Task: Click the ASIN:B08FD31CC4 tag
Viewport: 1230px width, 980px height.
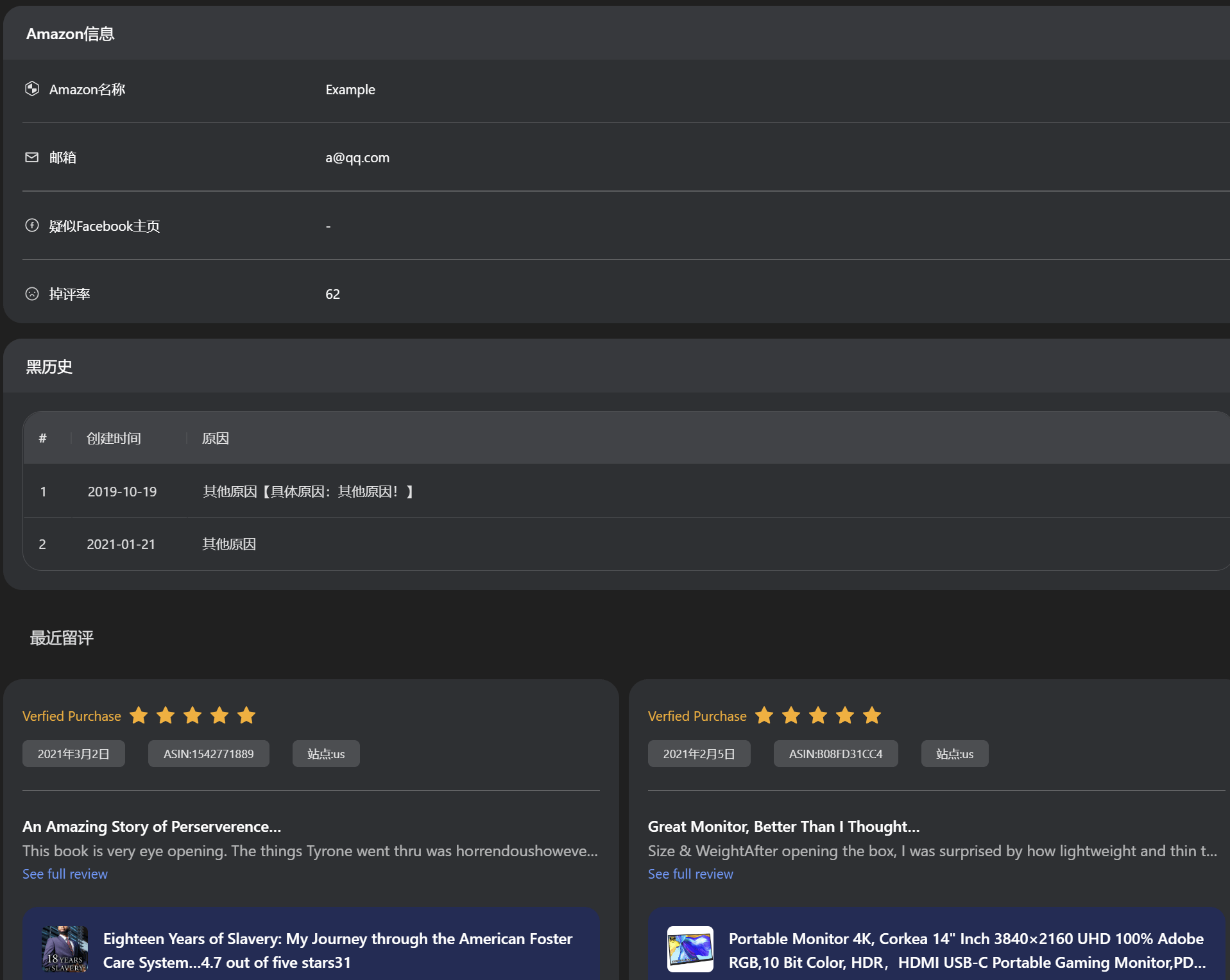Action: tap(835, 754)
